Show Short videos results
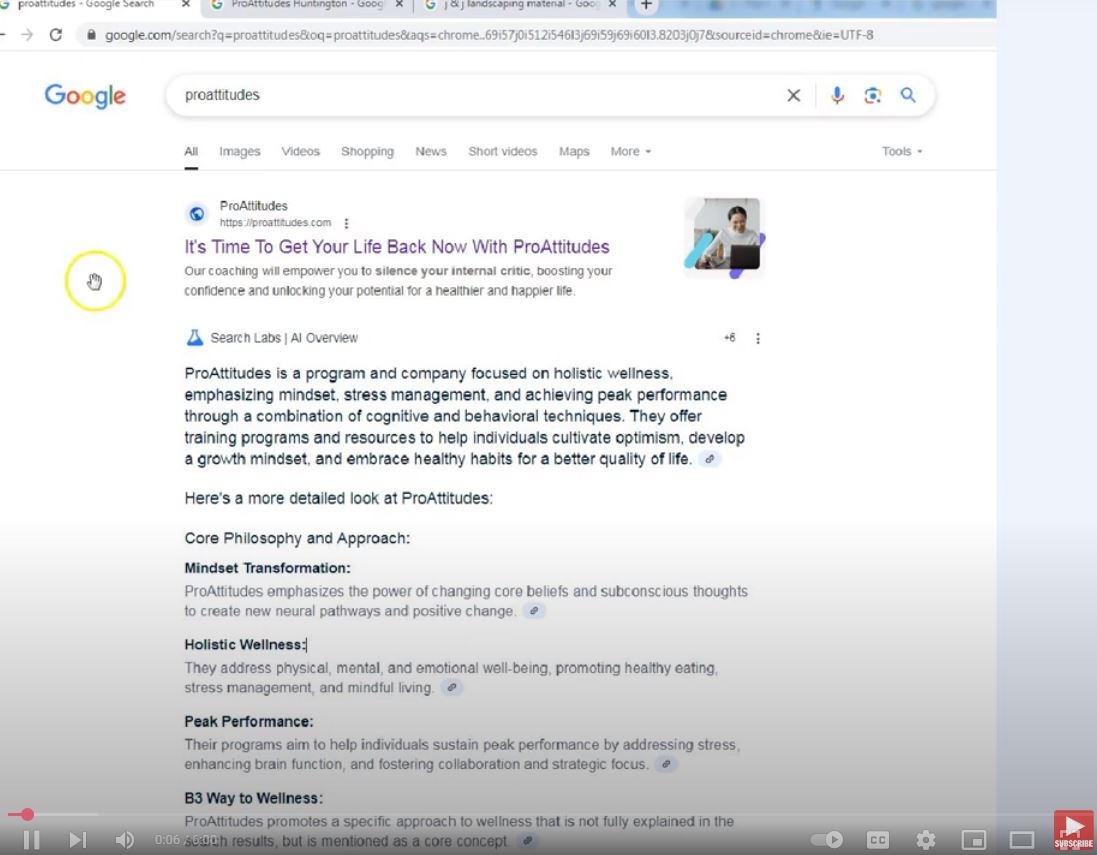Screen dimensions: 1097x855 [x=502, y=152]
